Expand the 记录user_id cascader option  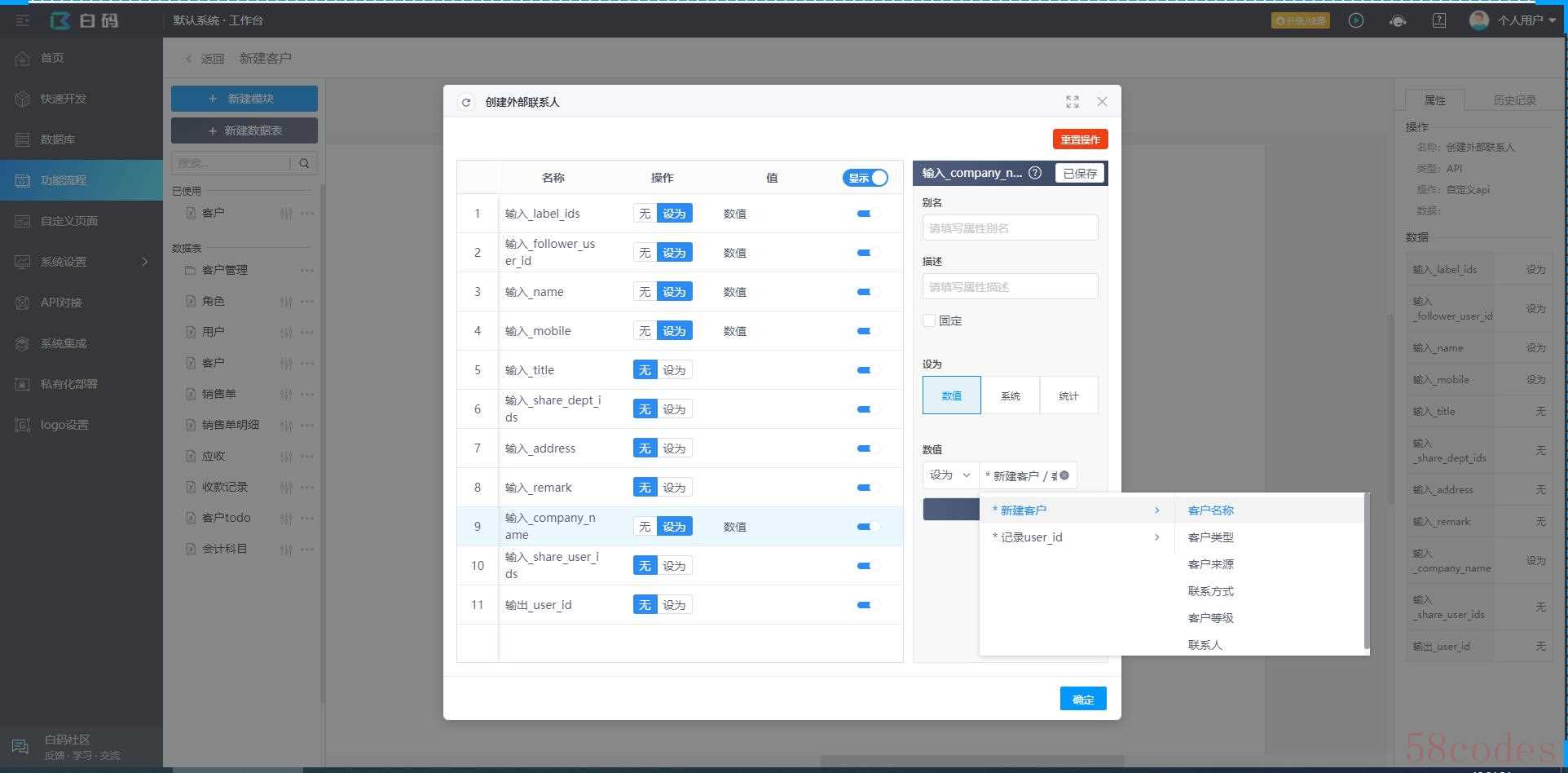[1077, 537]
